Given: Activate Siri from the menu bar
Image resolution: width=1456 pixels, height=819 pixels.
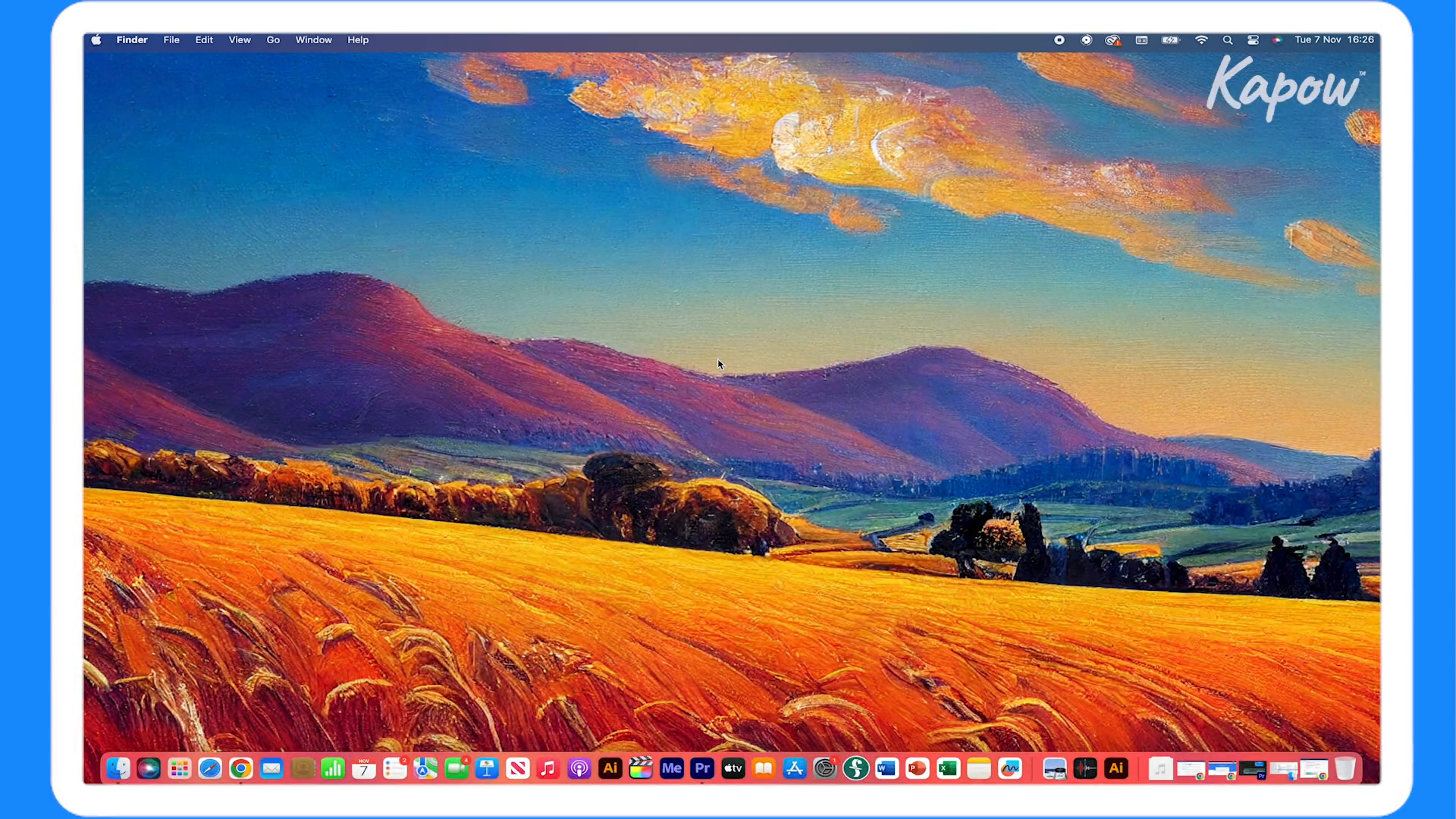Looking at the screenshot, I should coord(1278,40).
